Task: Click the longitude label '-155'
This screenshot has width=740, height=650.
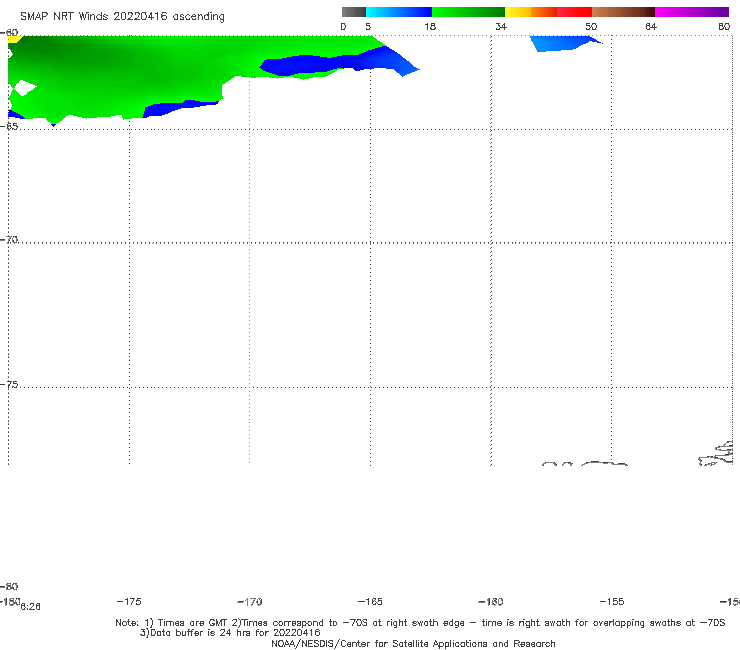Action: click(x=612, y=602)
